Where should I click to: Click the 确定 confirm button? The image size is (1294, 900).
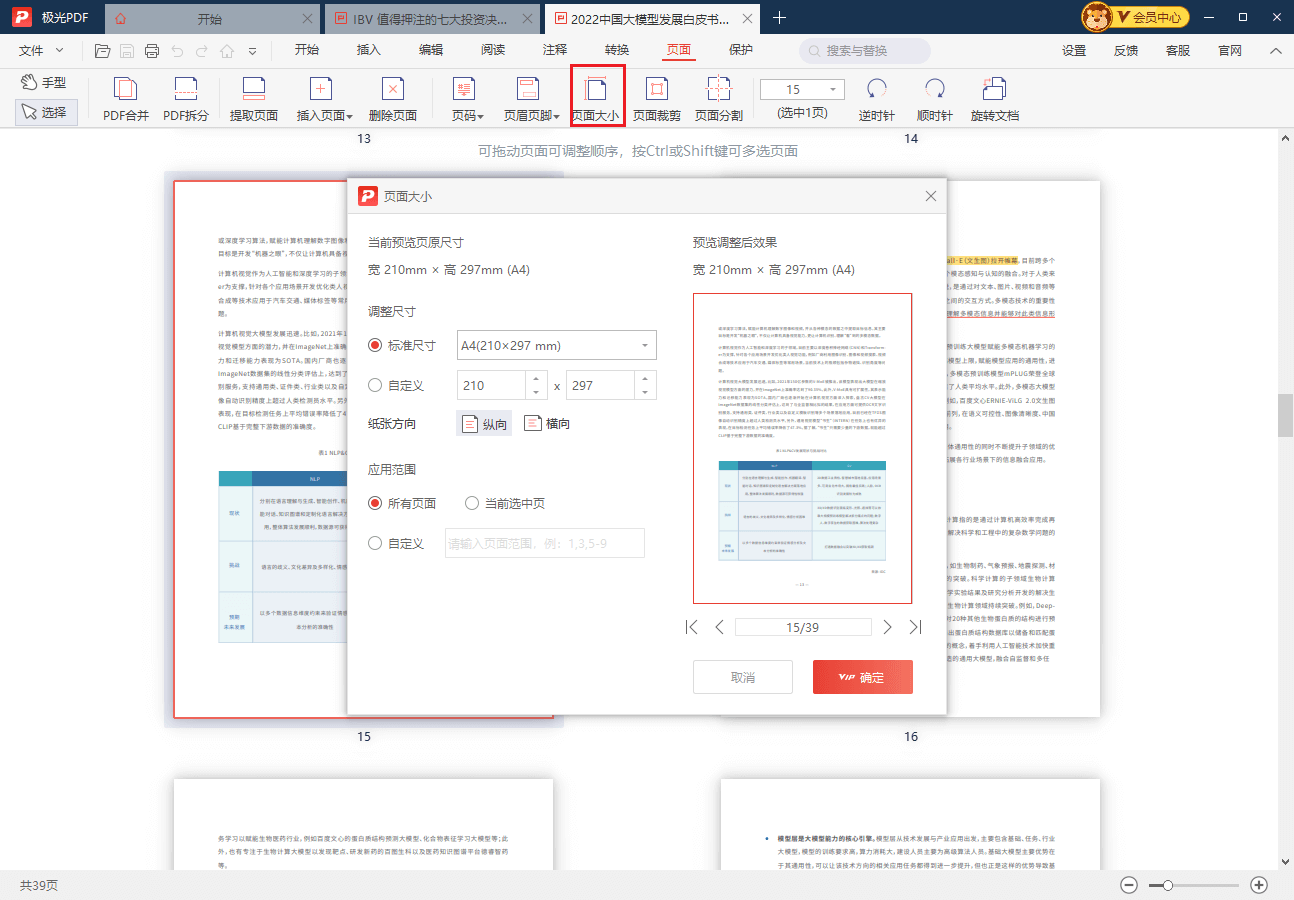(862, 677)
